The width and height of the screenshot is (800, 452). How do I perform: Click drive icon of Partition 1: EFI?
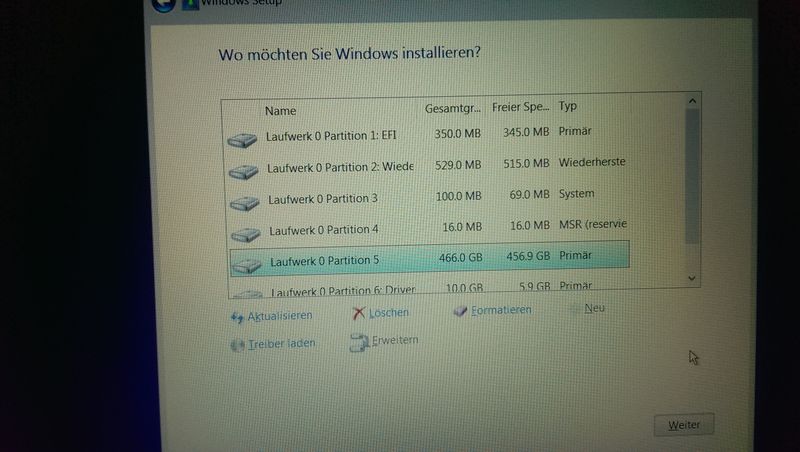click(242, 140)
